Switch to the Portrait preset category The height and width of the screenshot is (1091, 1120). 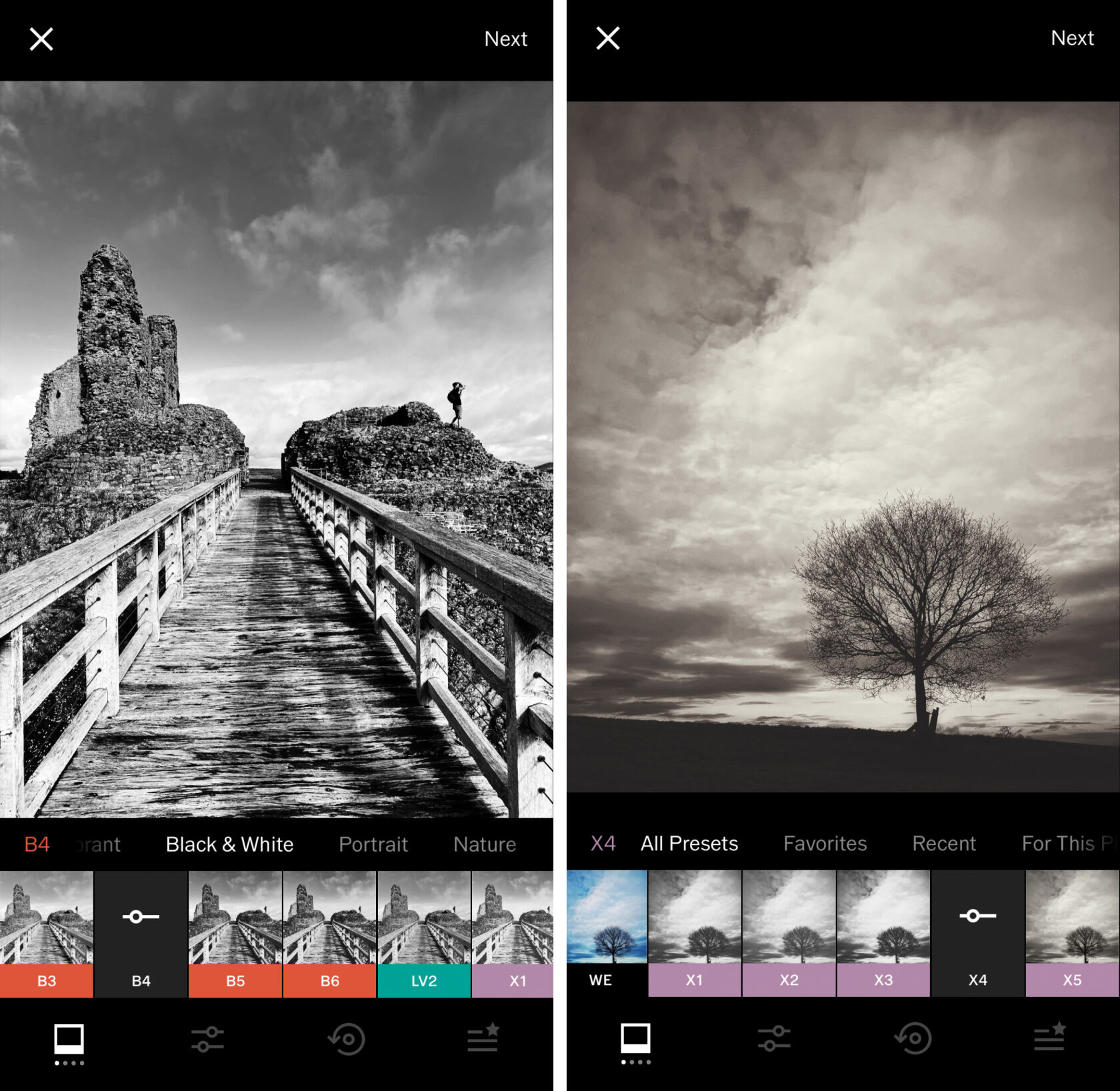click(373, 844)
